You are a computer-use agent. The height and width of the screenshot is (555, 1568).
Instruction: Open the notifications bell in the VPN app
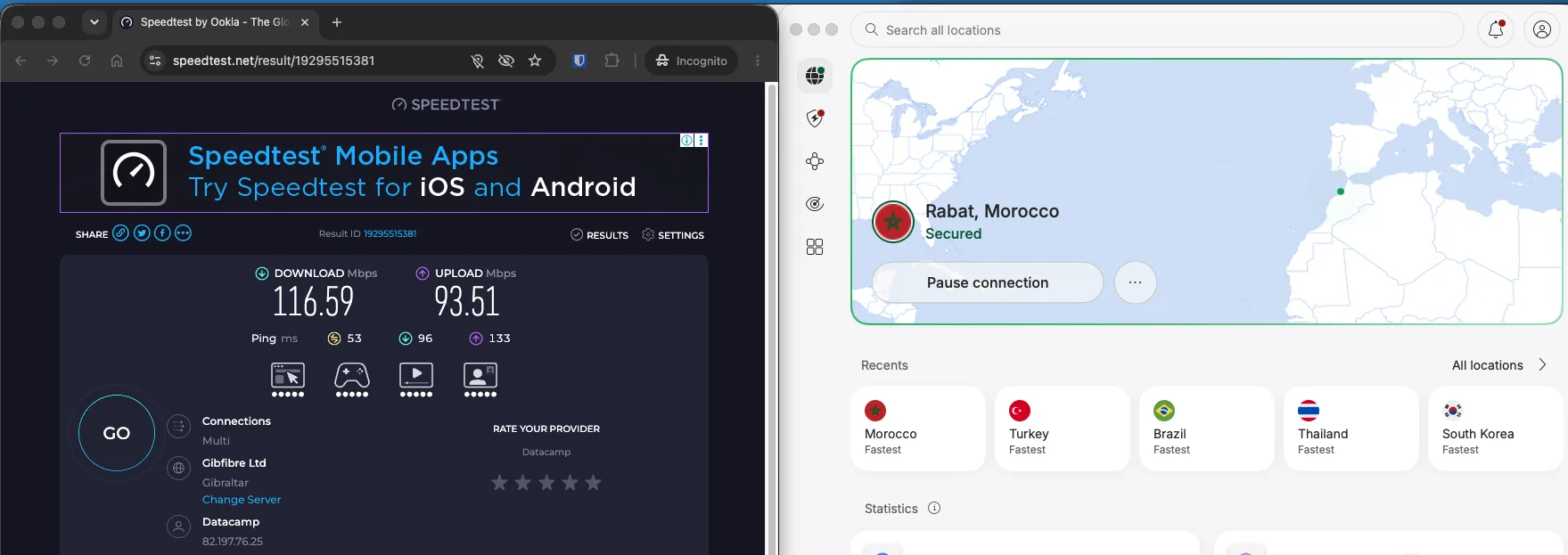(x=1497, y=29)
